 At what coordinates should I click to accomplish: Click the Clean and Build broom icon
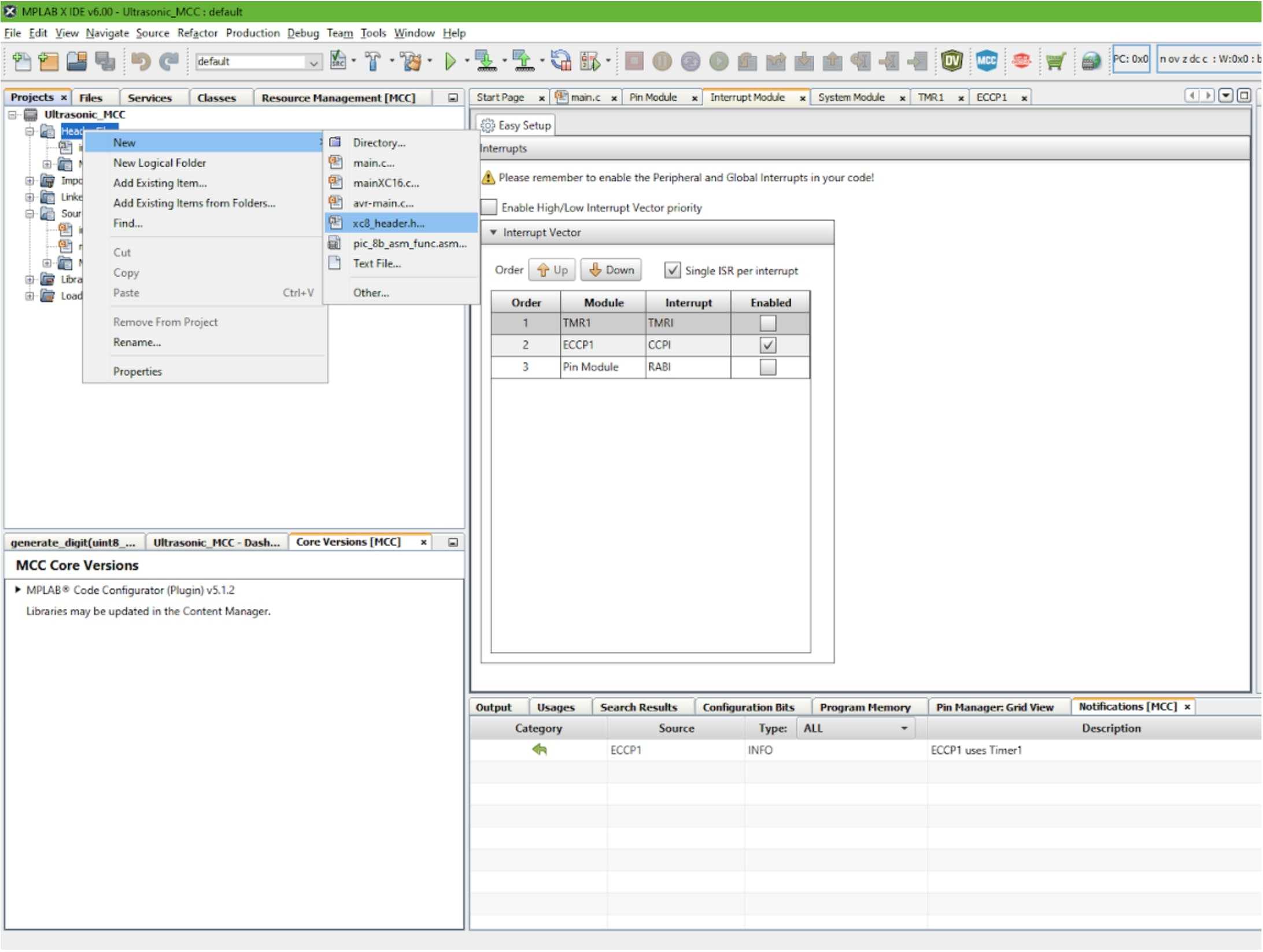tap(411, 60)
